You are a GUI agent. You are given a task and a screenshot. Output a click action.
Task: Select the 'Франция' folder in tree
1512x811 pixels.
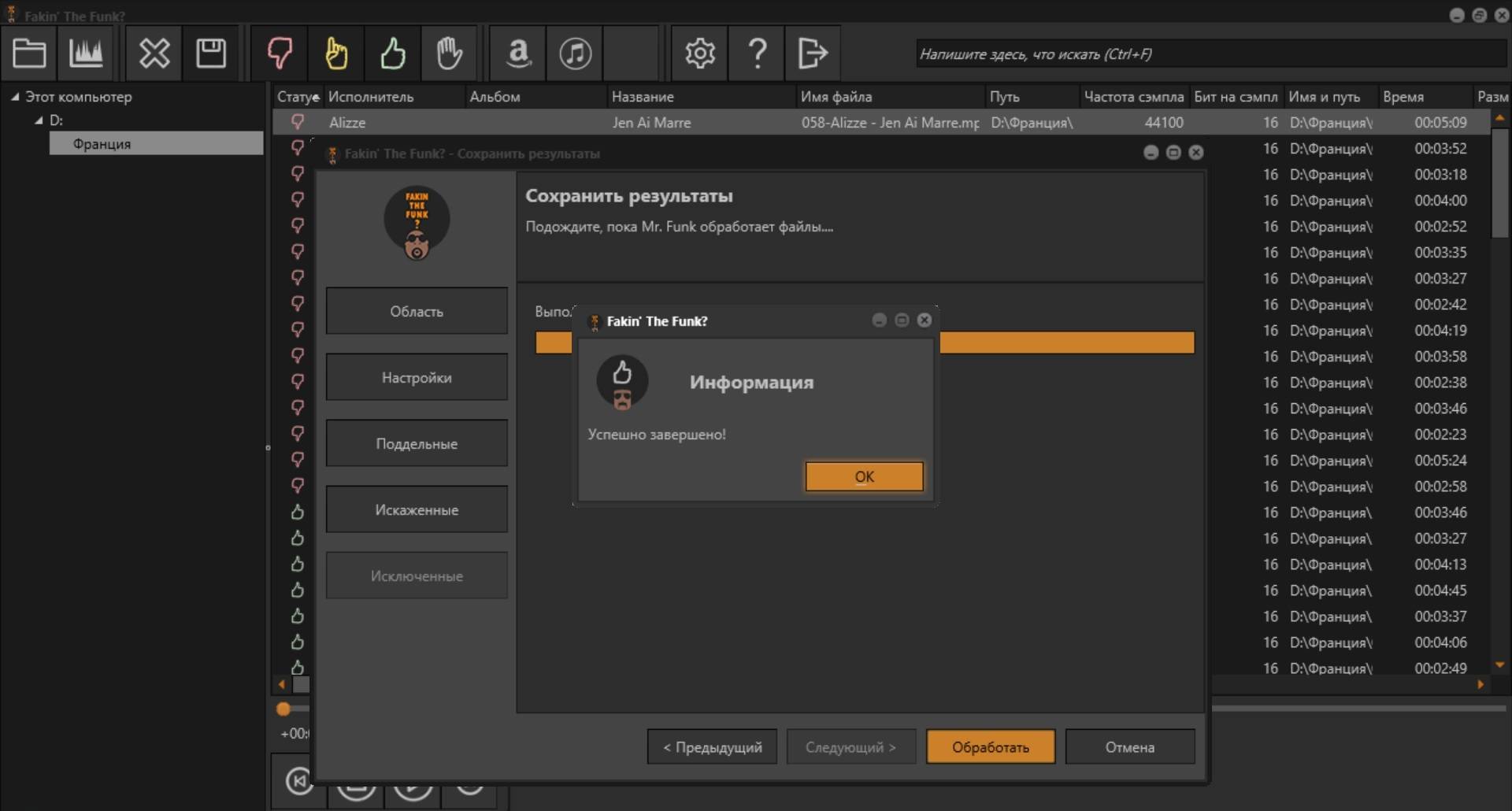point(102,144)
